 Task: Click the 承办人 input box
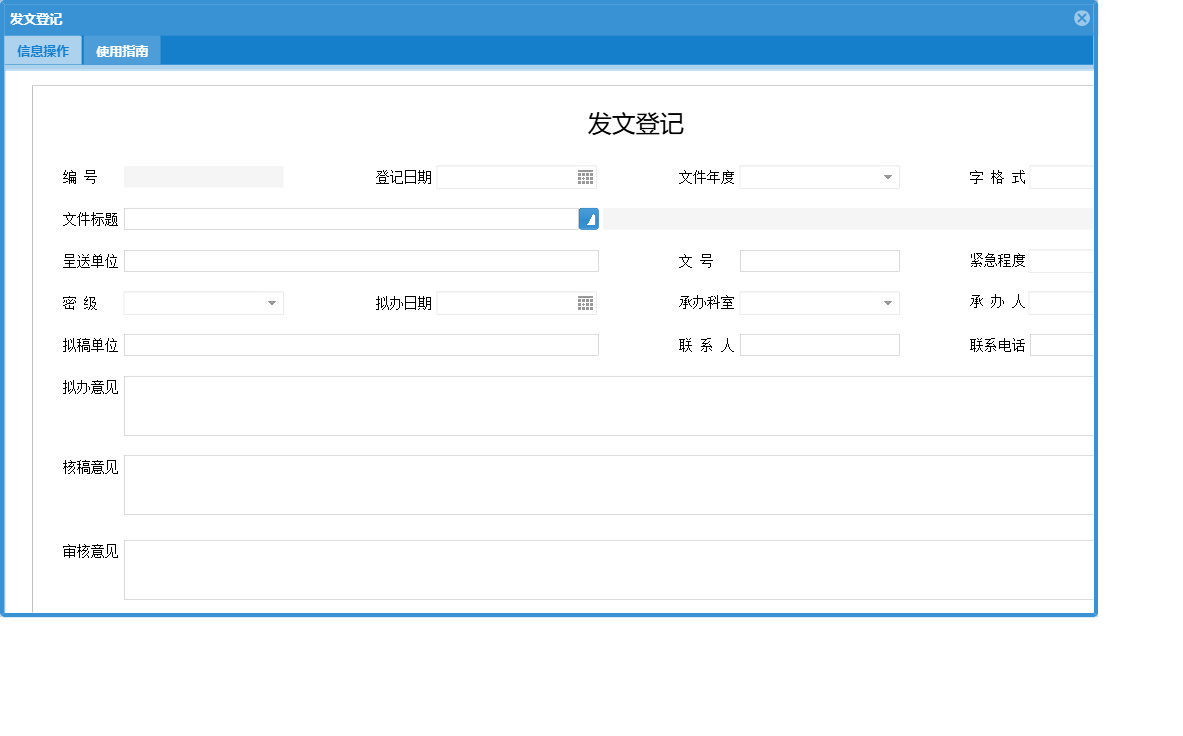coord(1060,302)
